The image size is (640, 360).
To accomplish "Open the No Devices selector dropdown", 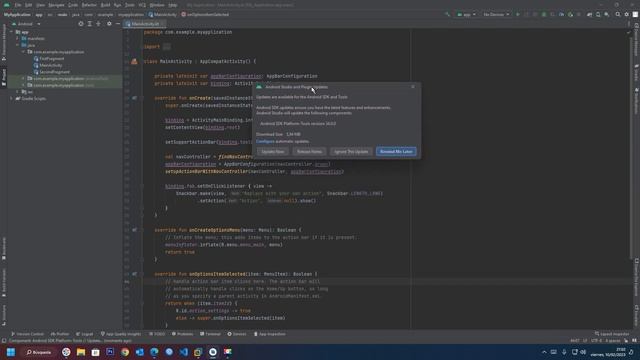I will (x=496, y=14).
